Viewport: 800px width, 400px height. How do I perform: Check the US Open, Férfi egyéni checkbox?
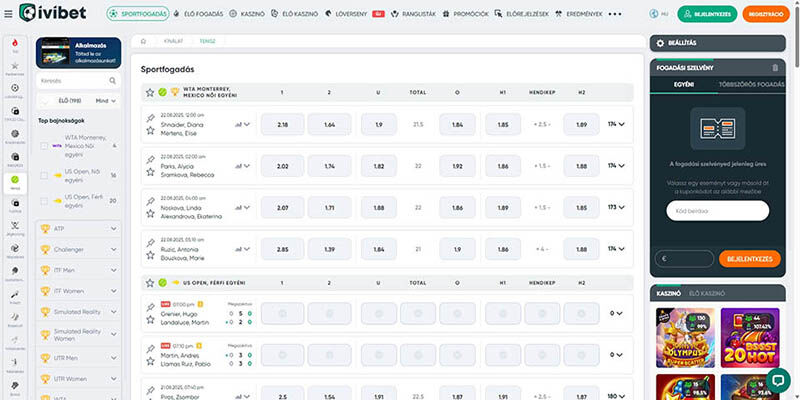click(44, 201)
